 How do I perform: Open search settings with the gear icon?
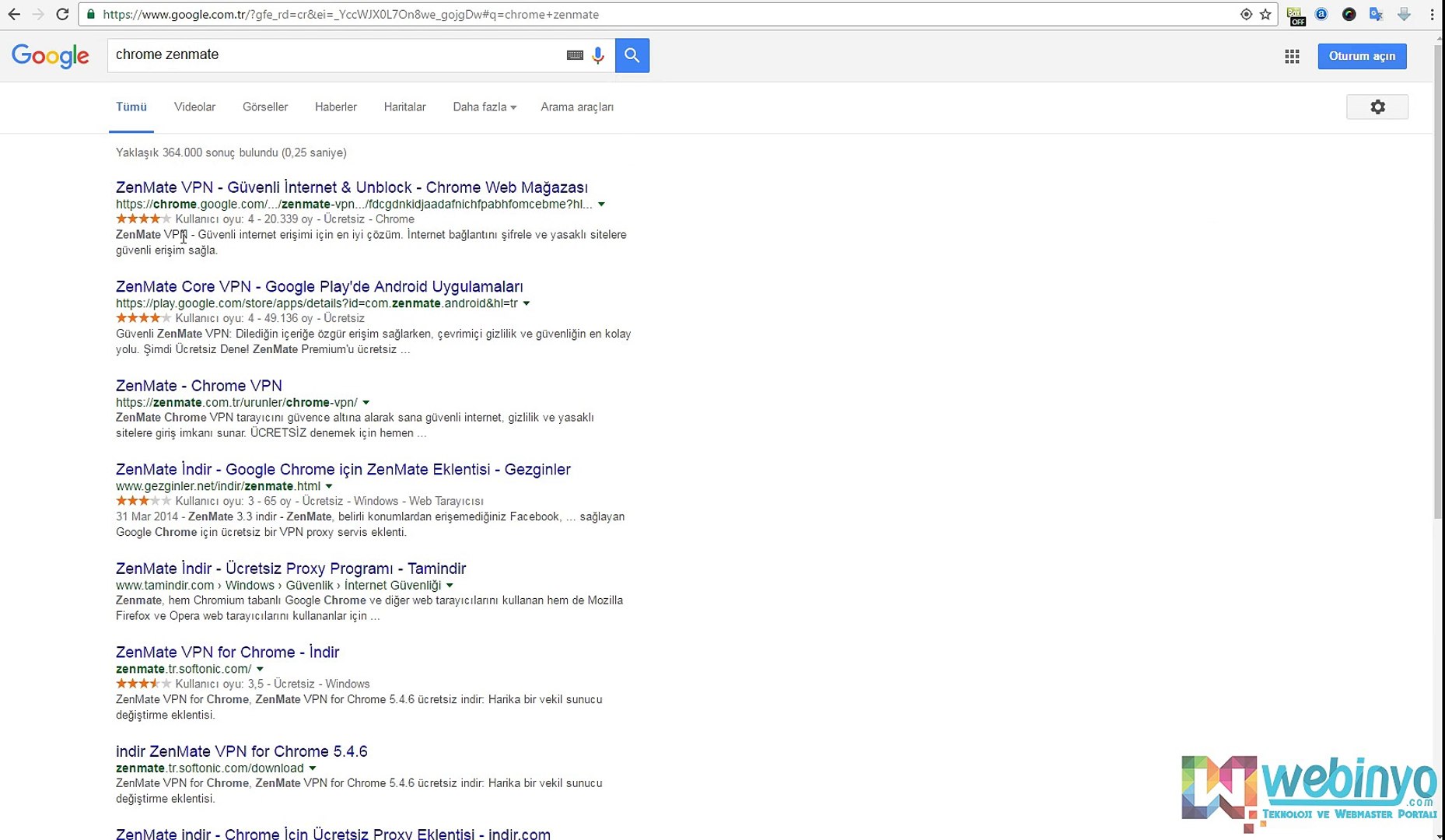1377,107
